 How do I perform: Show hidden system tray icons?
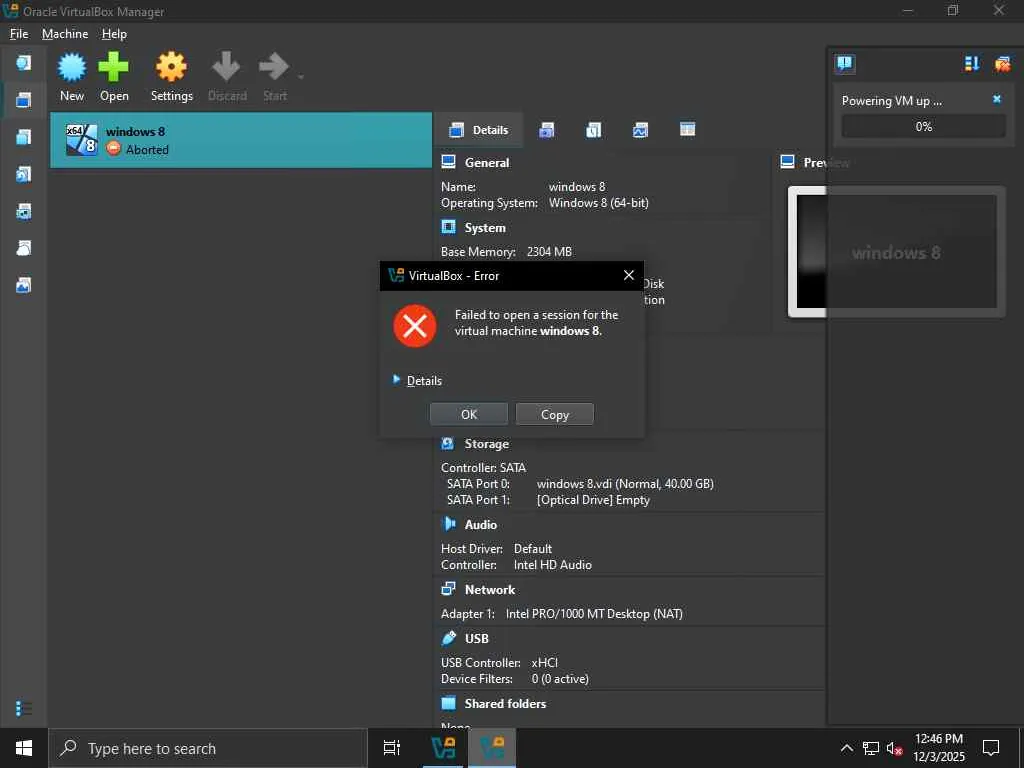(x=846, y=748)
